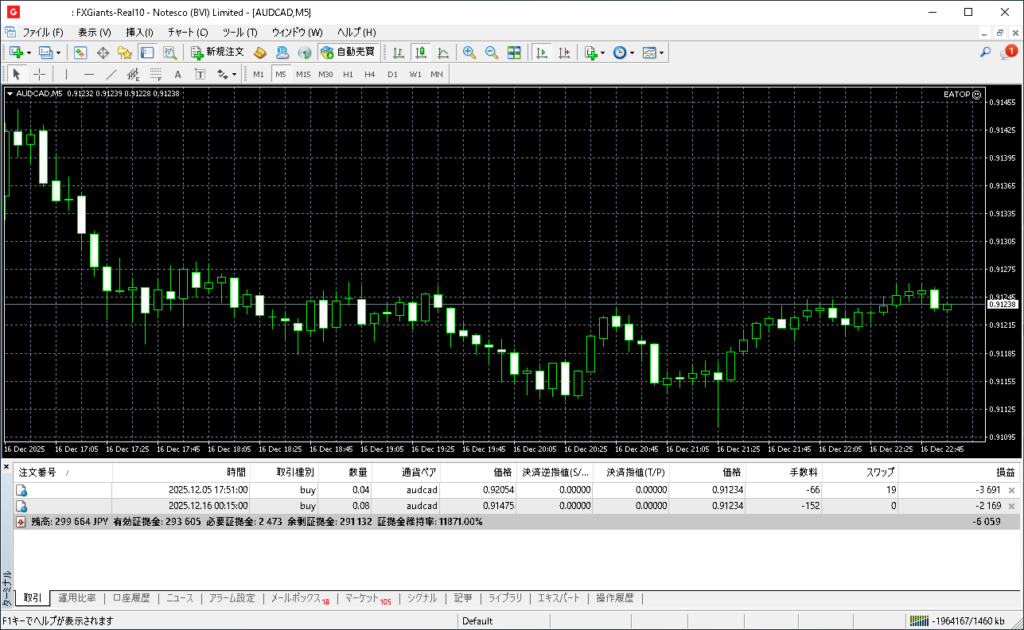Select the trendline drawing tool
This screenshot has height=630, width=1024.
(x=111, y=74)
